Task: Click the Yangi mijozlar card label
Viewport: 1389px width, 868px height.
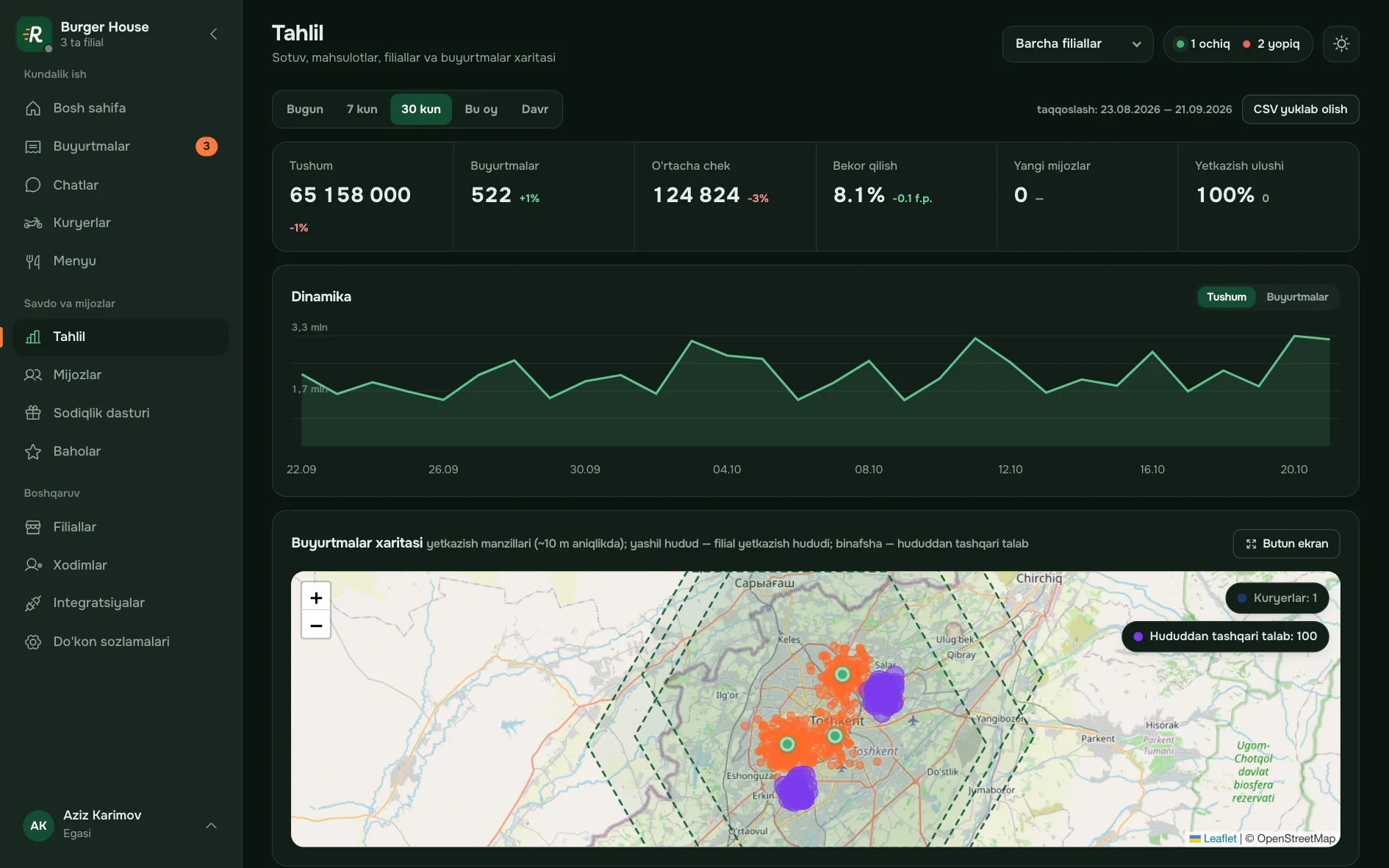Action: tap(1052, 166)
